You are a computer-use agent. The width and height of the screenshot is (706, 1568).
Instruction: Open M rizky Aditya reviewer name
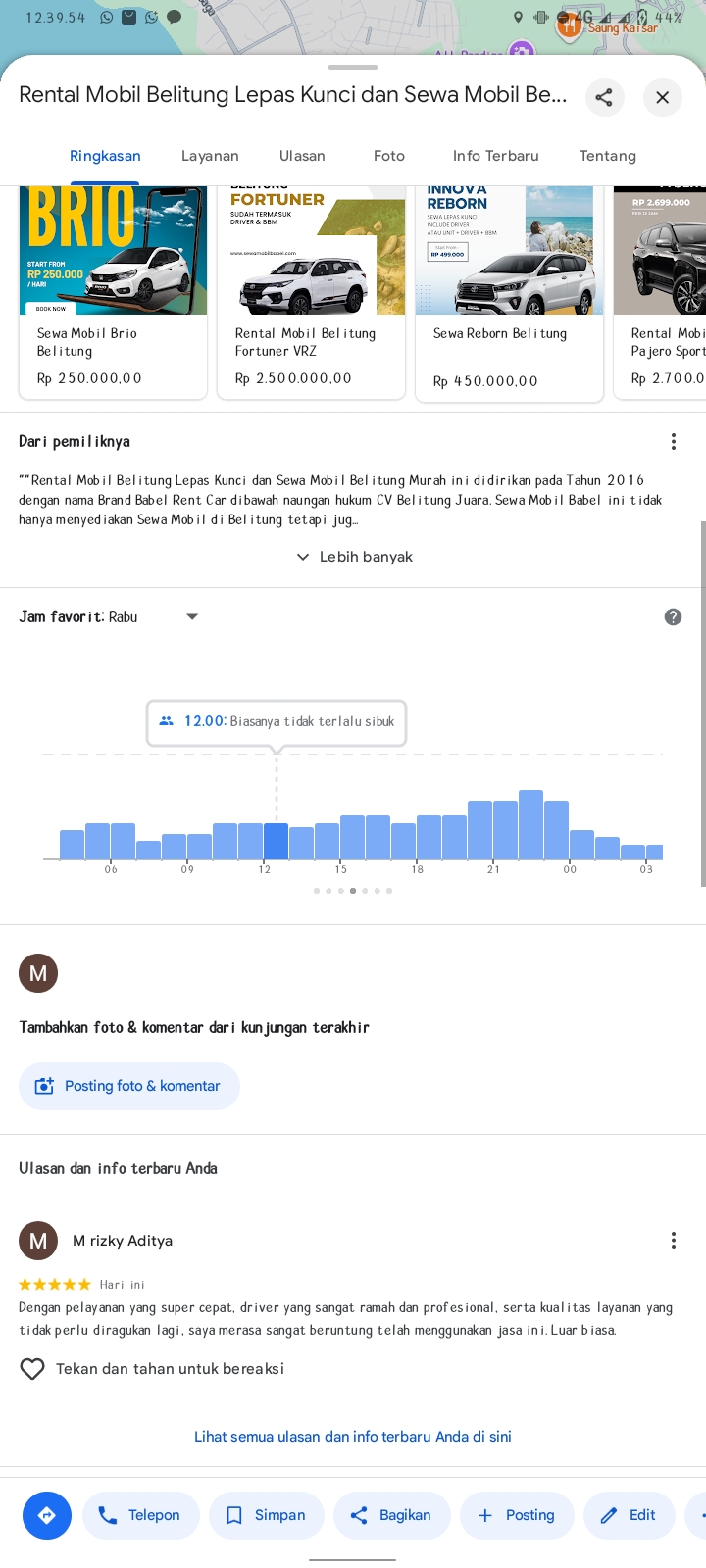click(123, 1241)
